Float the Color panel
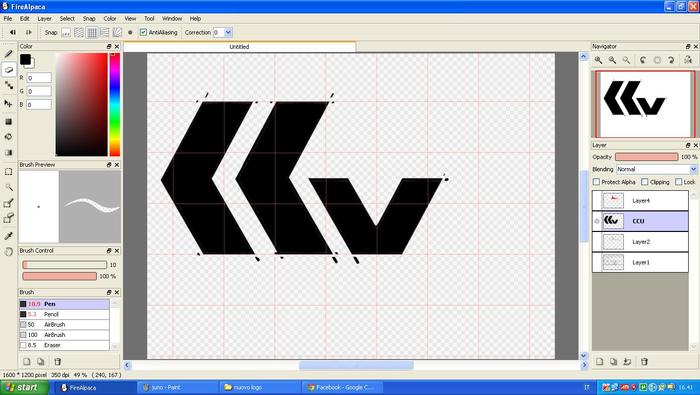The height and width of the screenshot is (395, 700). 109,46
